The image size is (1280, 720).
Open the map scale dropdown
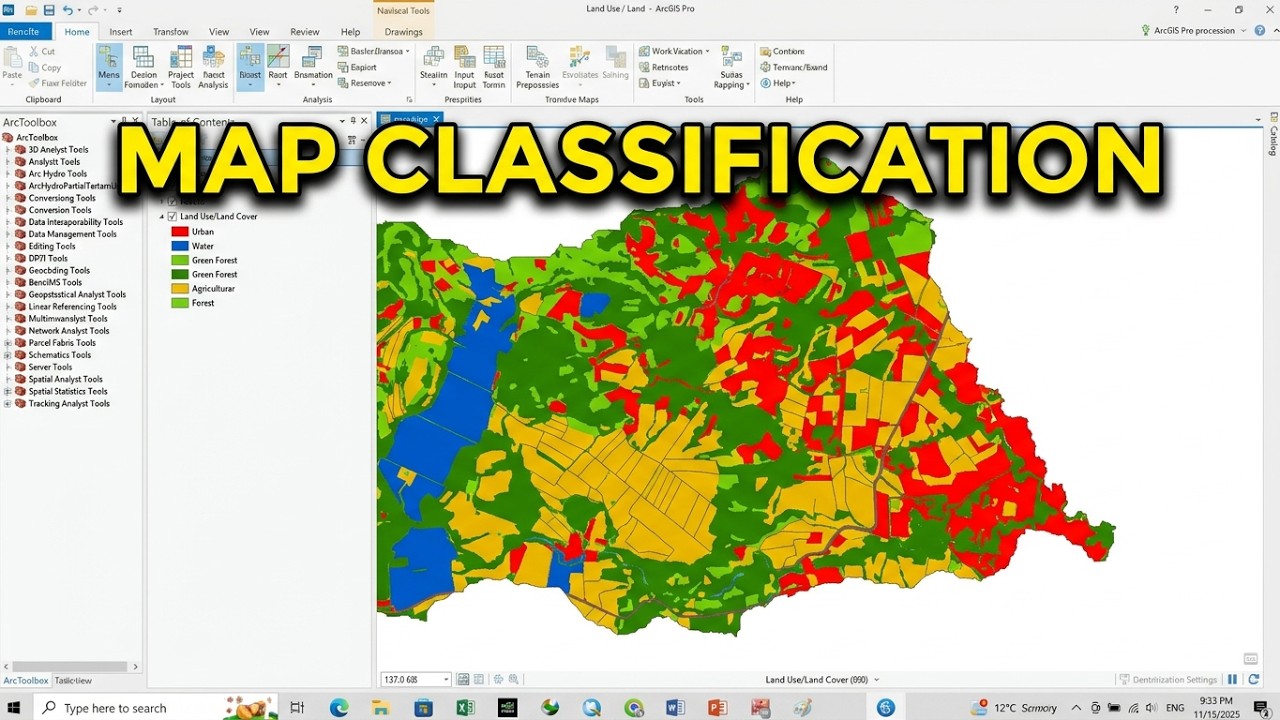click(x=446, y=680)
